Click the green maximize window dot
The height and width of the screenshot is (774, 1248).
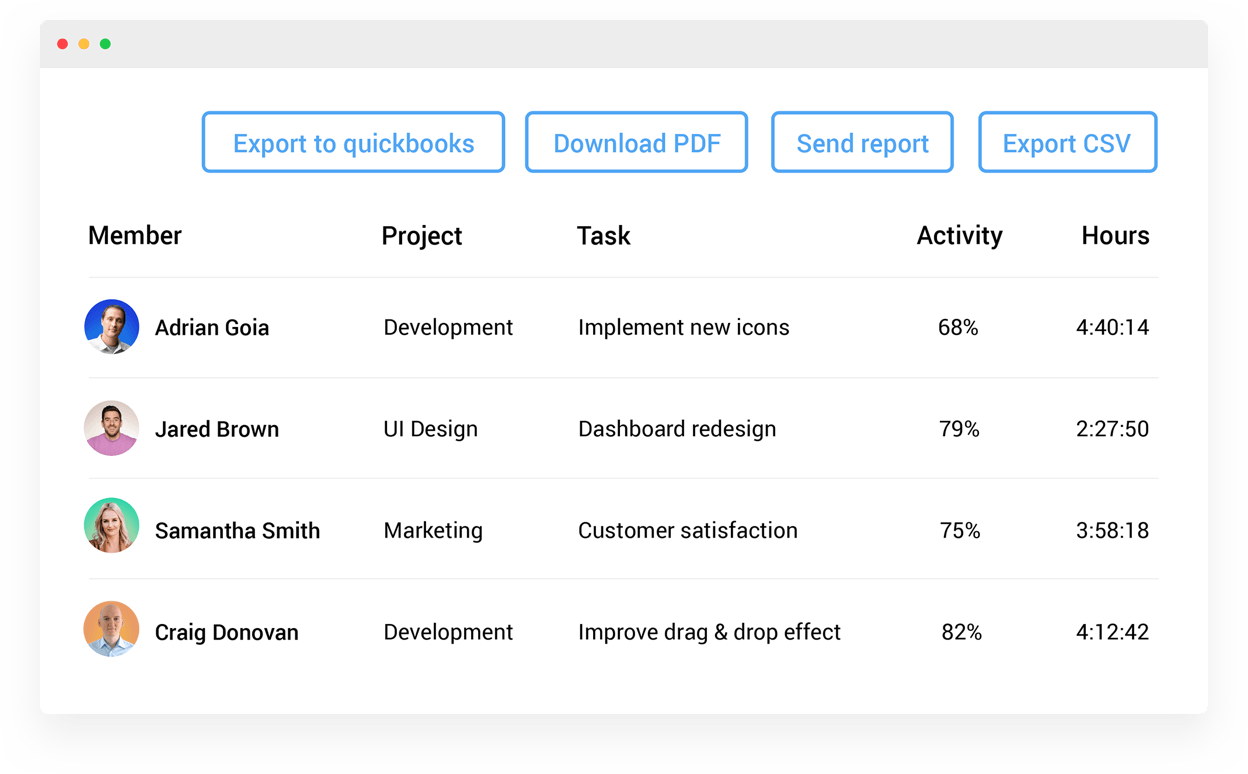tap(105, 44)
